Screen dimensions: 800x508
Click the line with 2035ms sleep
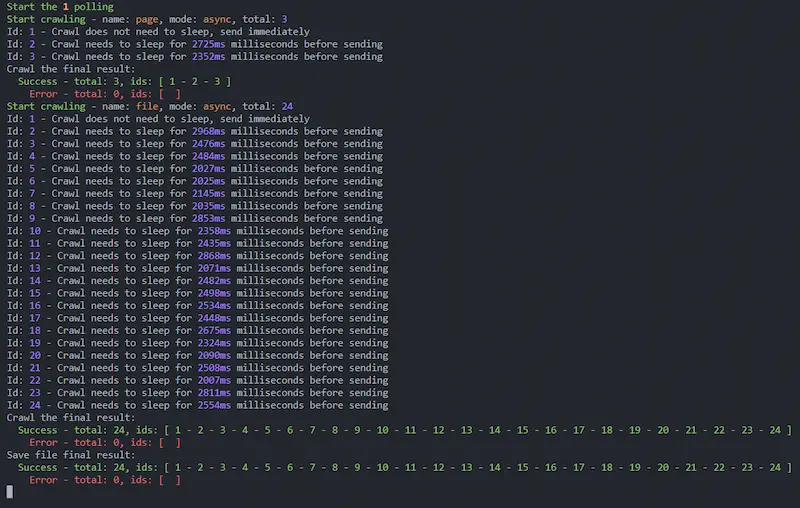click(194, 206)
